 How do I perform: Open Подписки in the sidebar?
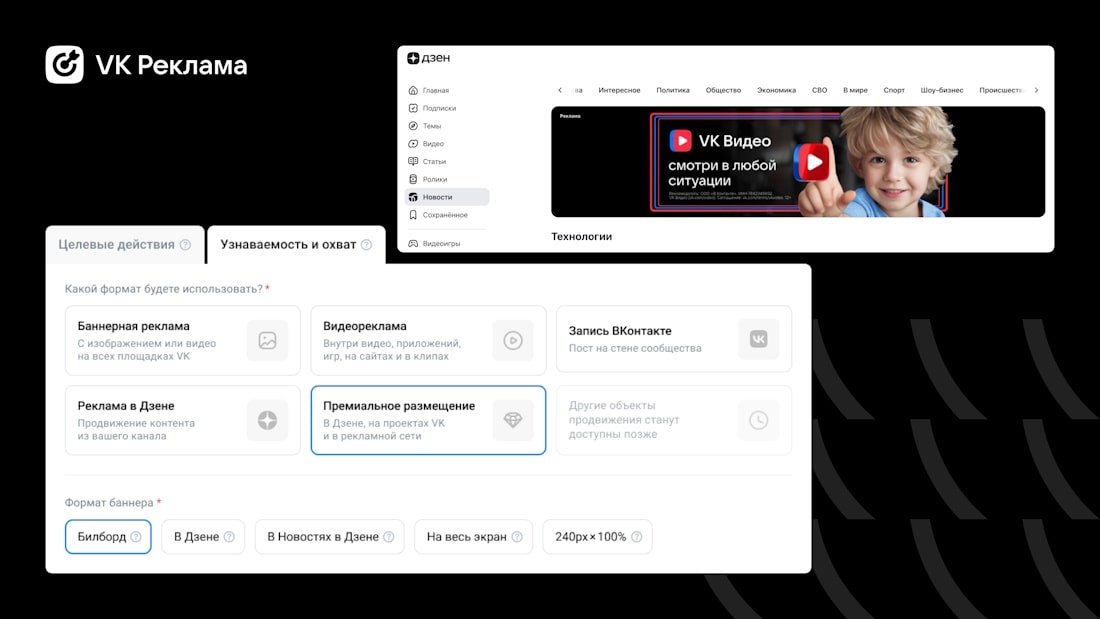[438, 108]
